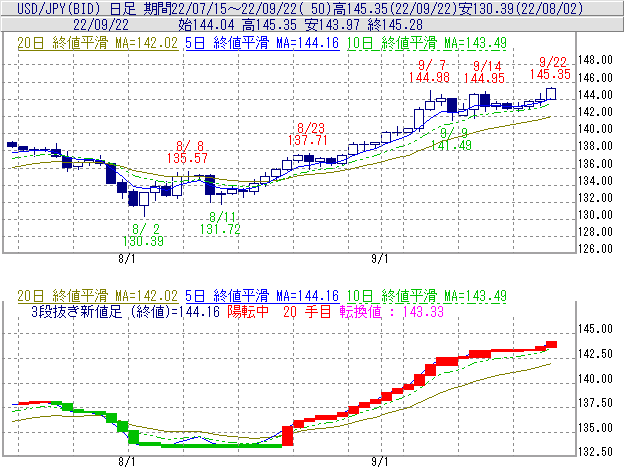Click the 3段抜き新値足 (終値)=144.16 label
The image size is (624, 475).
tap(125, 311)
